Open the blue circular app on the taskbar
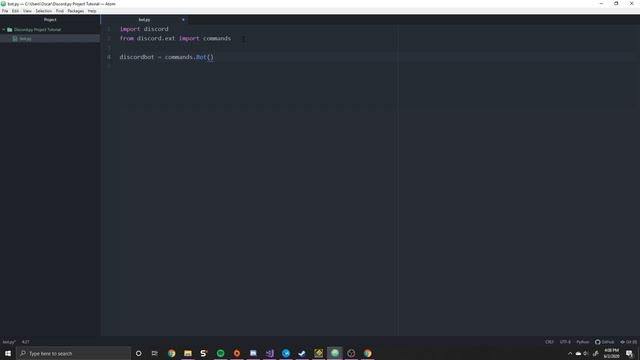The width and height of the screenshot is (640, 360). click(x=286, y=353)
